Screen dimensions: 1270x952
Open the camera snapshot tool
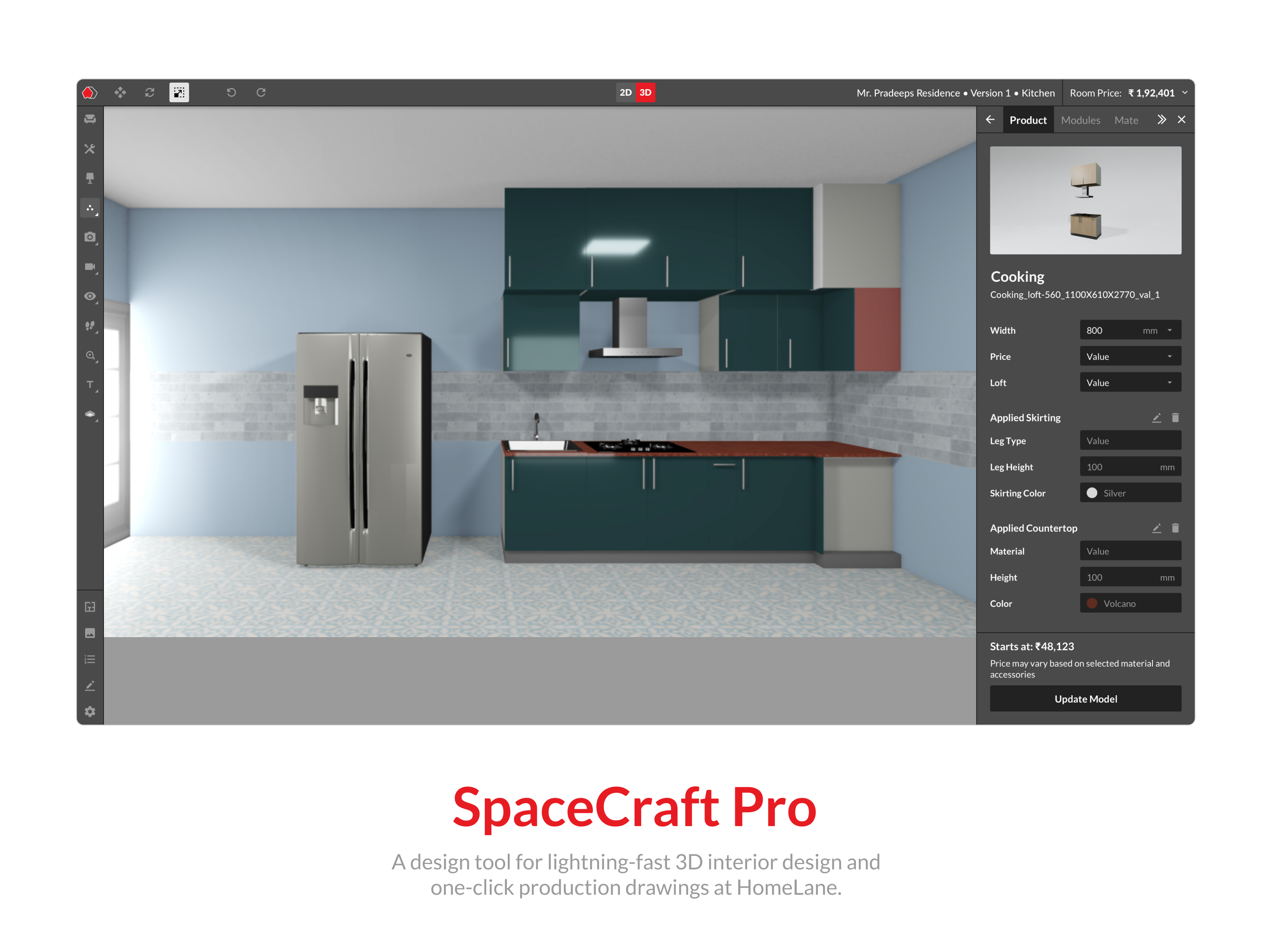click(90, 237)
